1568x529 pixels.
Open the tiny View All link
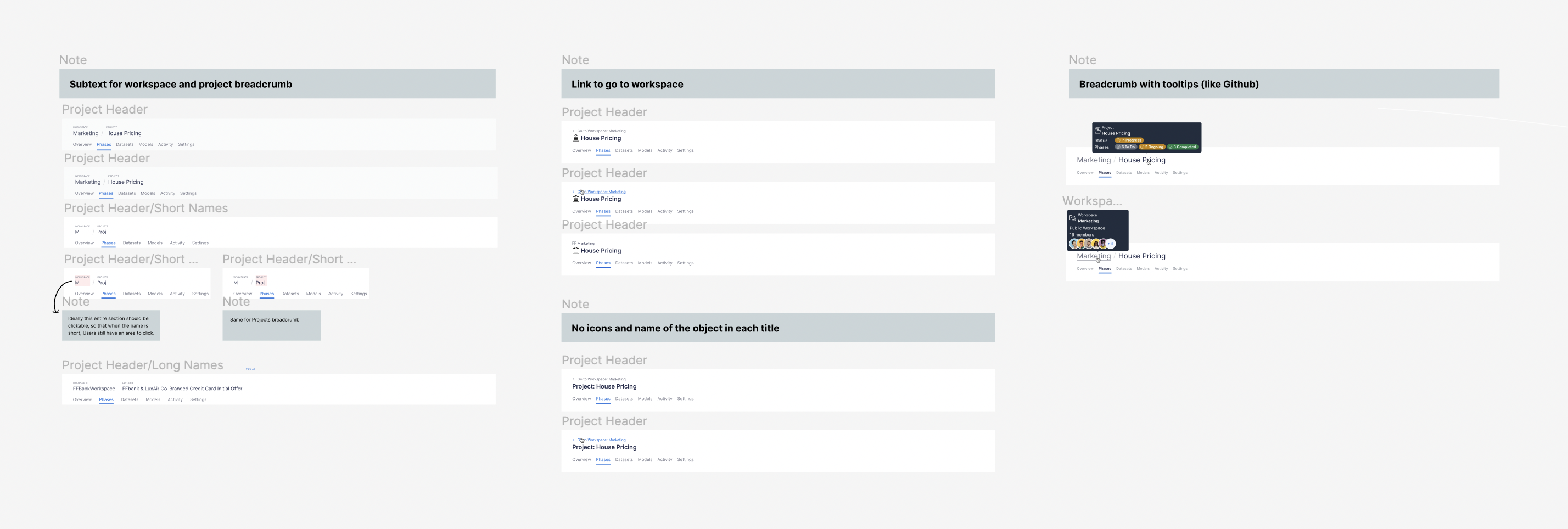(x=250, y=369)
